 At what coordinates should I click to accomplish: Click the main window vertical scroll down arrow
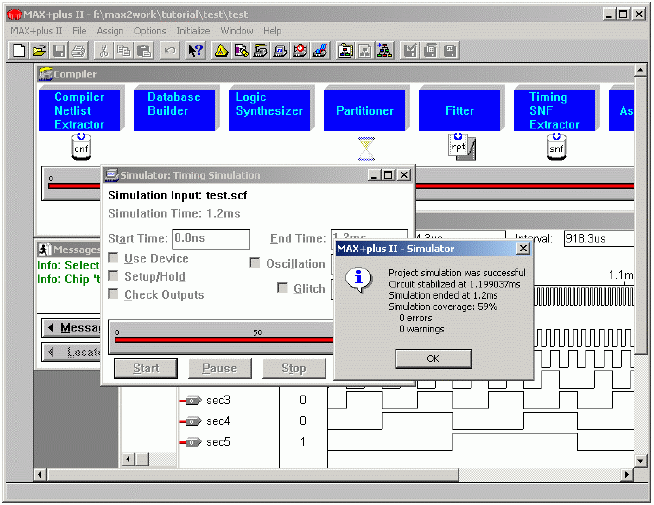[x=641, y=460]
